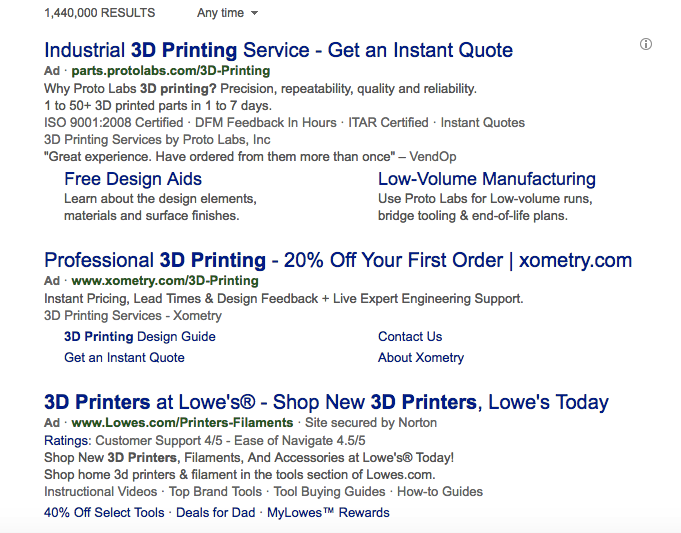Open Professional 3D Printing xometry ad title
681x533 pixels.
click(x=338, y=260)
